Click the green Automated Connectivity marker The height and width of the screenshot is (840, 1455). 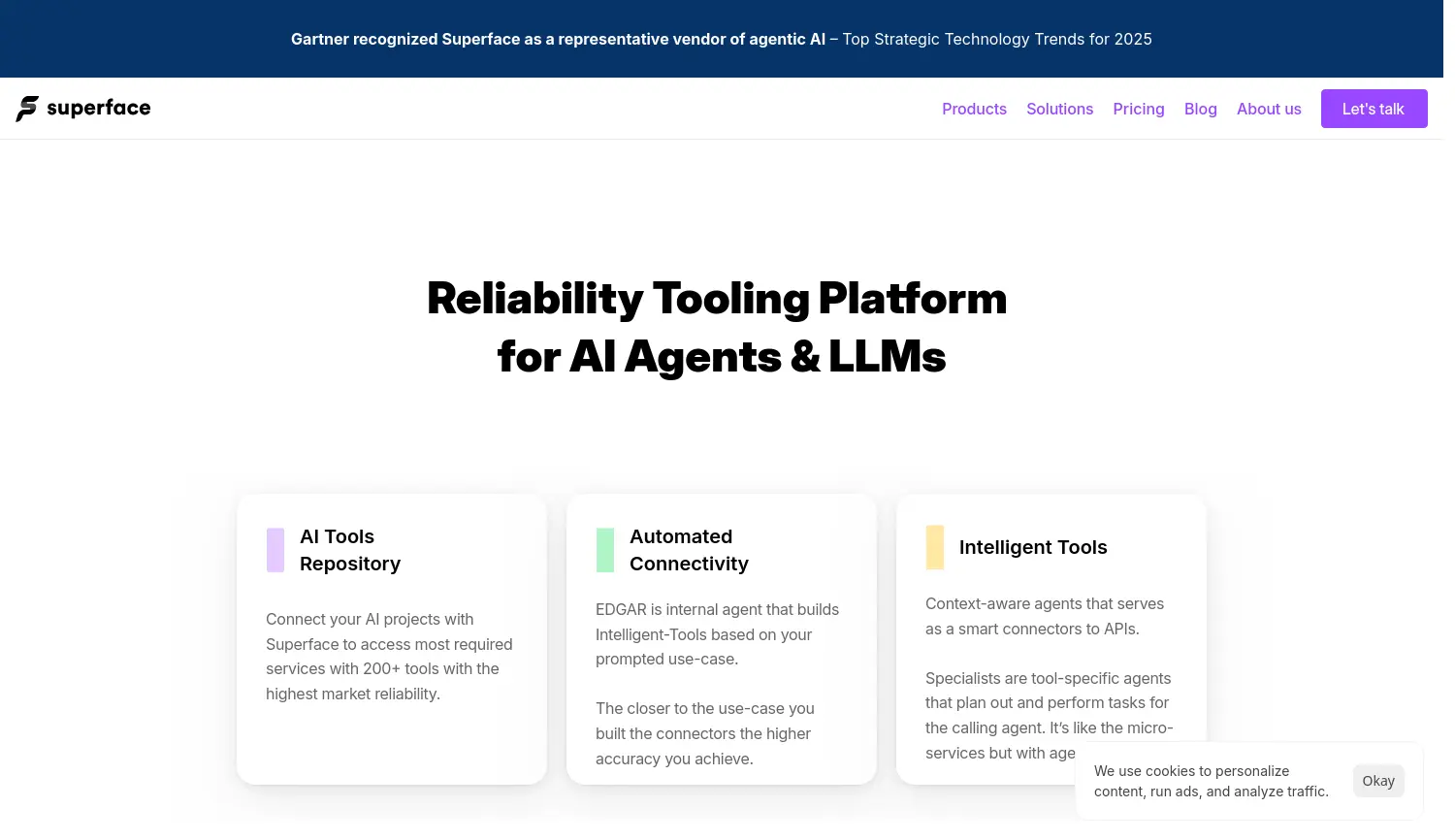click(x=605, y=550)
